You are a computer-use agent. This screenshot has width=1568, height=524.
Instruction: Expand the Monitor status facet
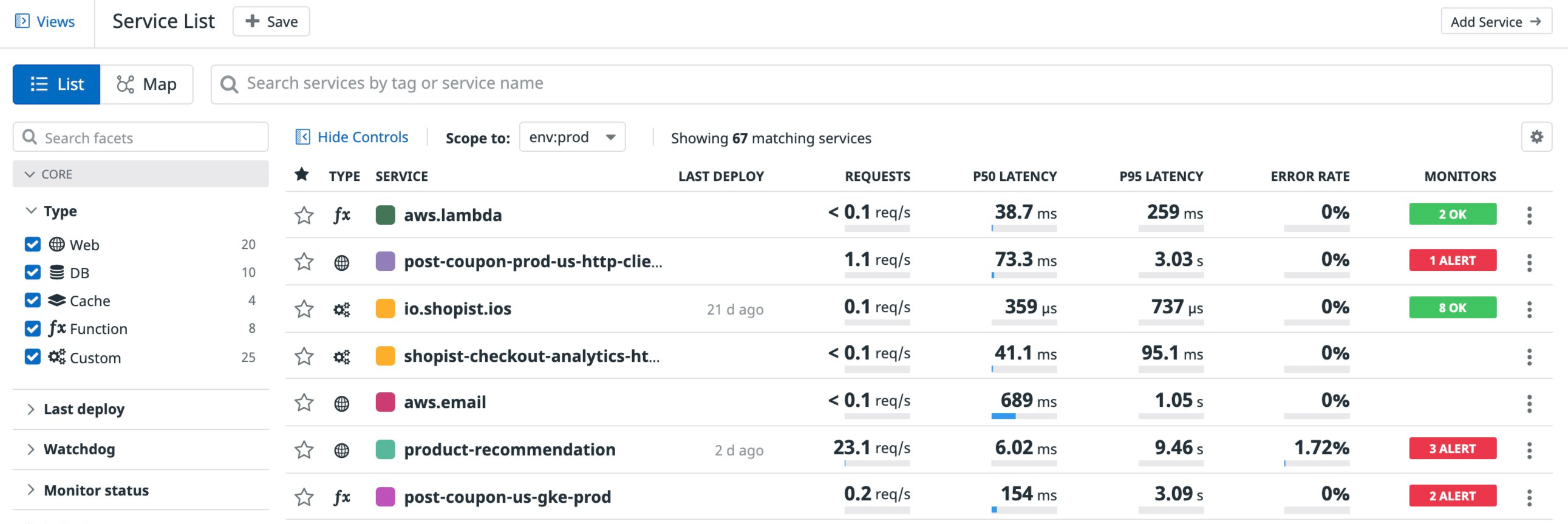(95, 490)
